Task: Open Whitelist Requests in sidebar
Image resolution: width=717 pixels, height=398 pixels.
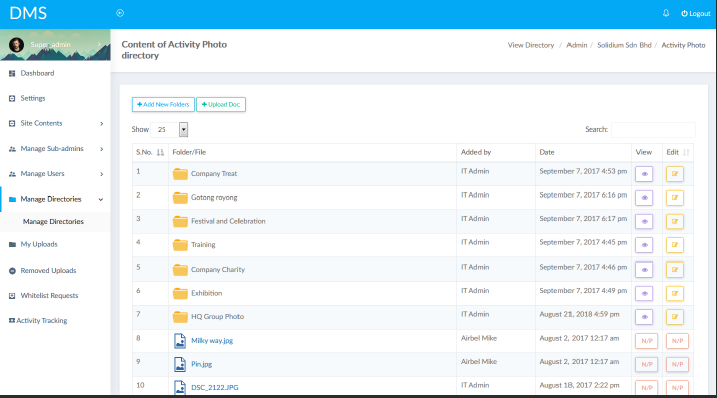Action: [x=49, y=296]
